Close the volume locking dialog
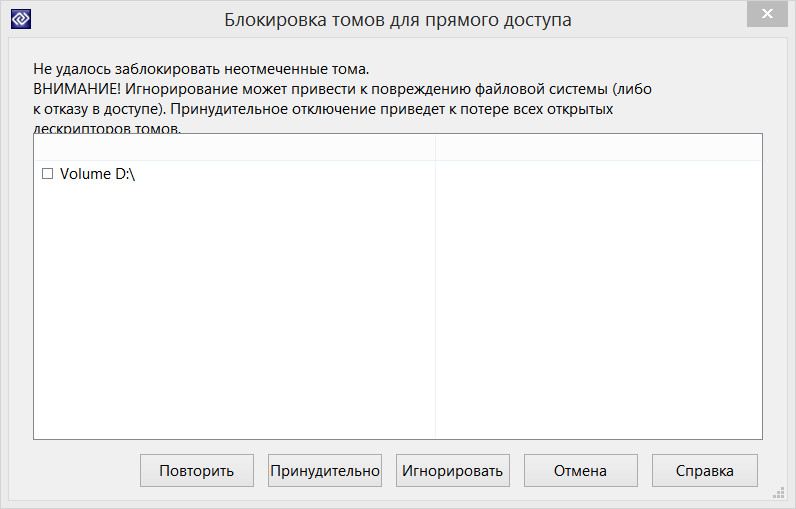This screenshot has width=796, height=509. 767,16
